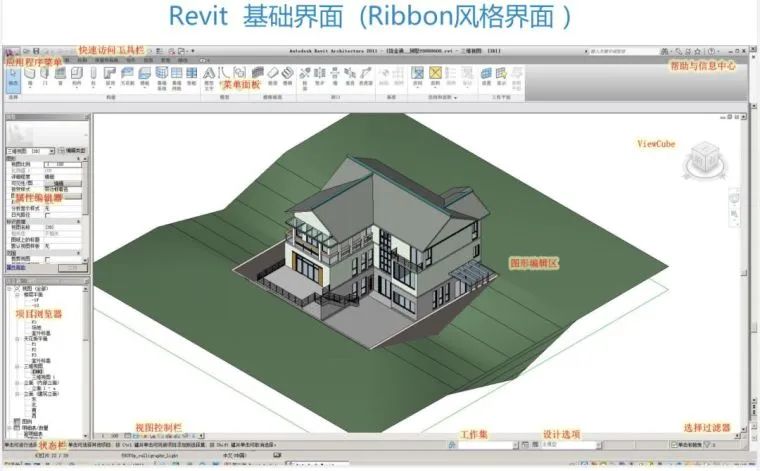
Task: Click the Help question mark icon
Action: [711, 51]
